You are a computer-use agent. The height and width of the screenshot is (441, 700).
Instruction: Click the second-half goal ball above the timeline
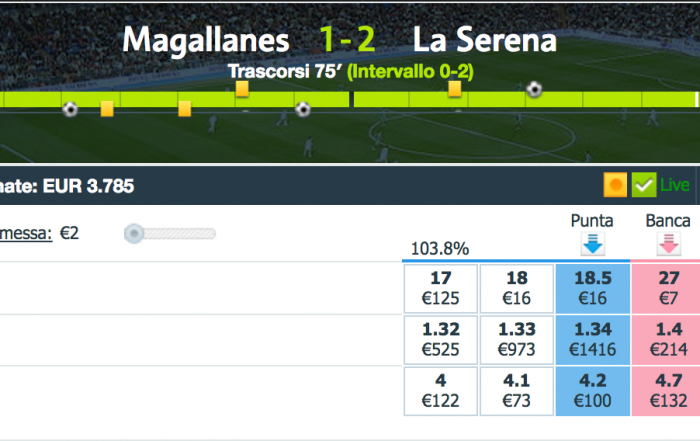pyautogui.click(x=534, y=89)
